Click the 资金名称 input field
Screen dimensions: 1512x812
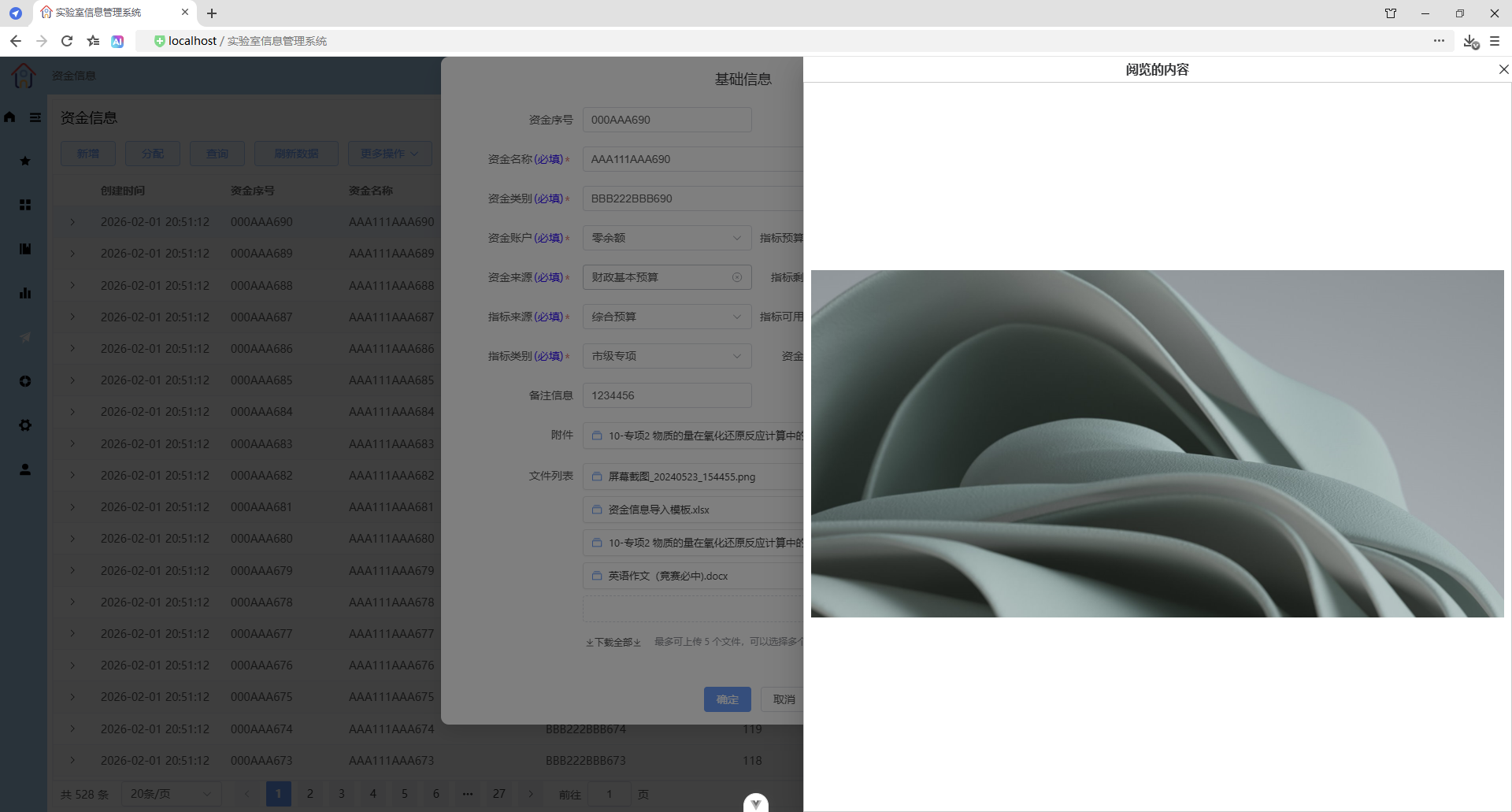(693, 159)
